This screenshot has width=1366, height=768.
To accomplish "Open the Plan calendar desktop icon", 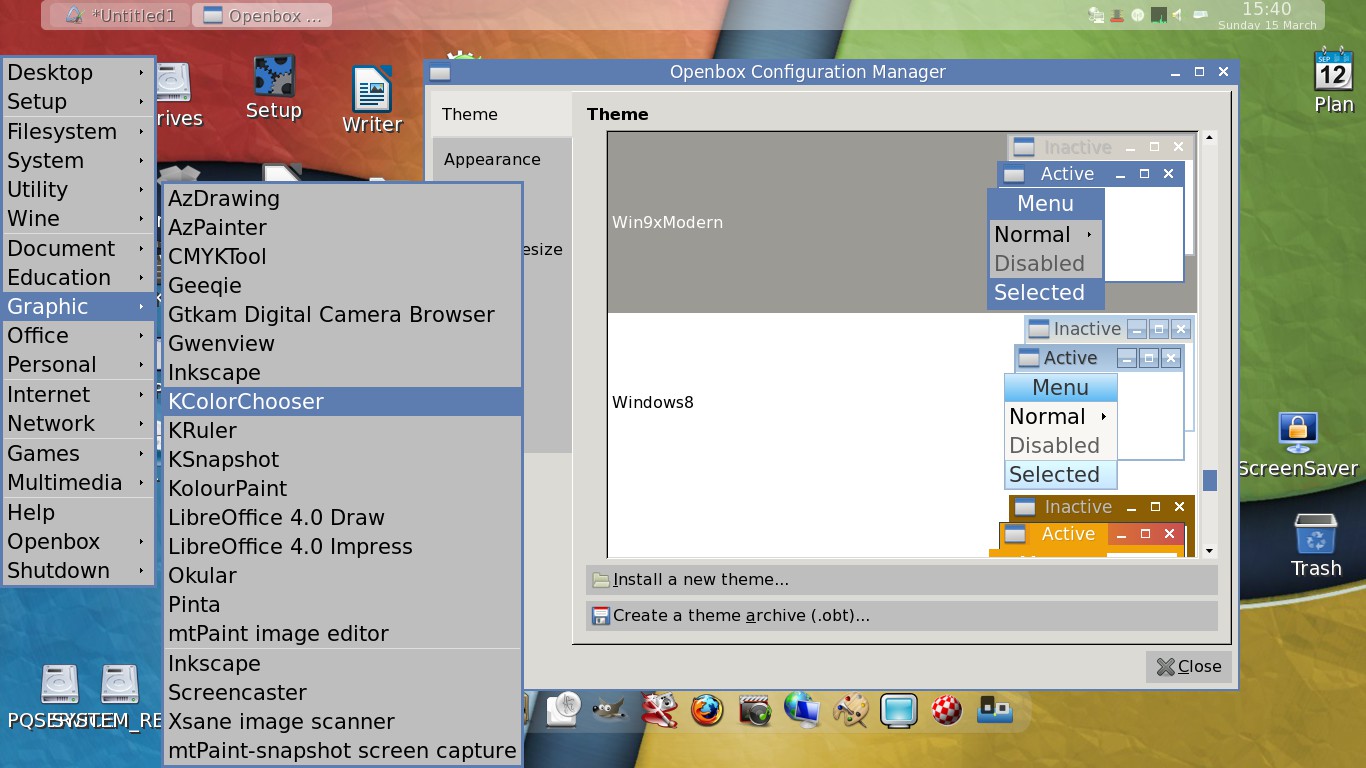I will [x=1333, y=80].
